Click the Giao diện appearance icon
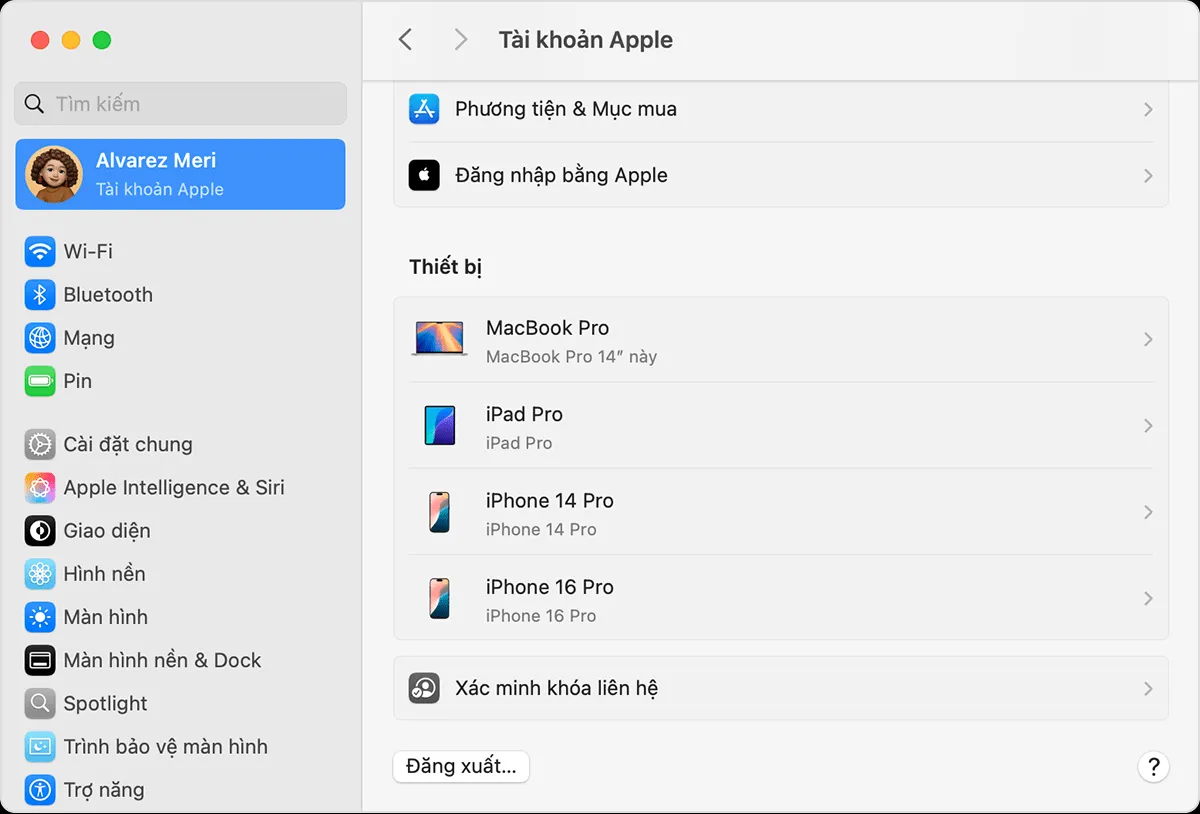The width and height of the screenshot is (1200, 814). [x=40, y=531]
